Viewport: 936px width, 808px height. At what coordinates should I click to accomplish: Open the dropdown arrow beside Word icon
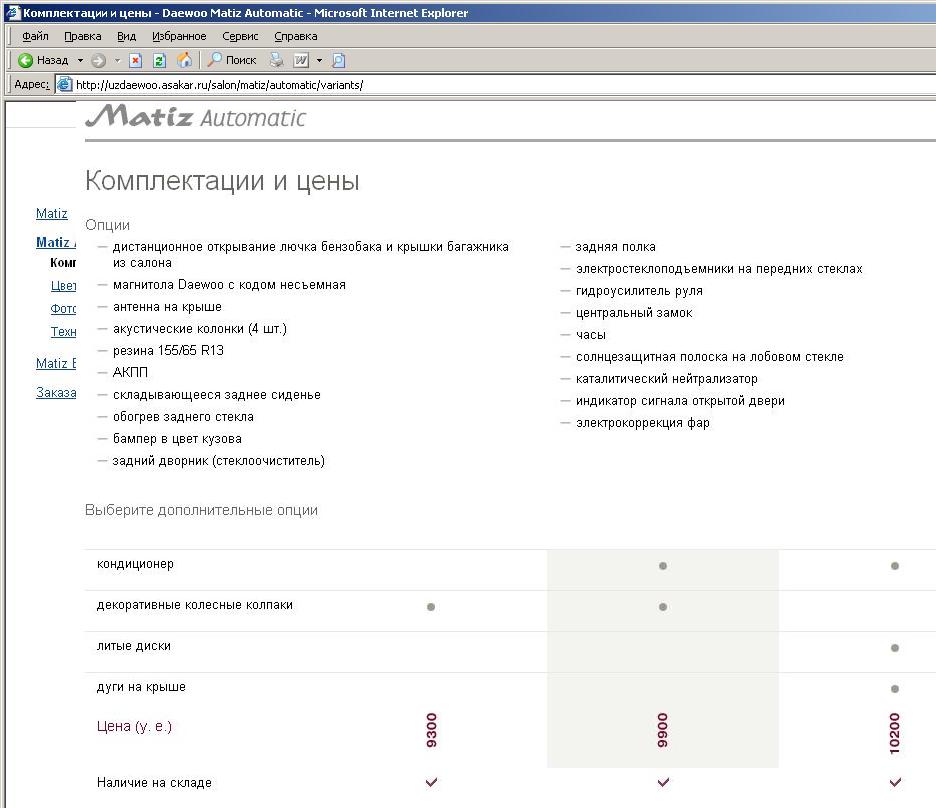(319, 60)
